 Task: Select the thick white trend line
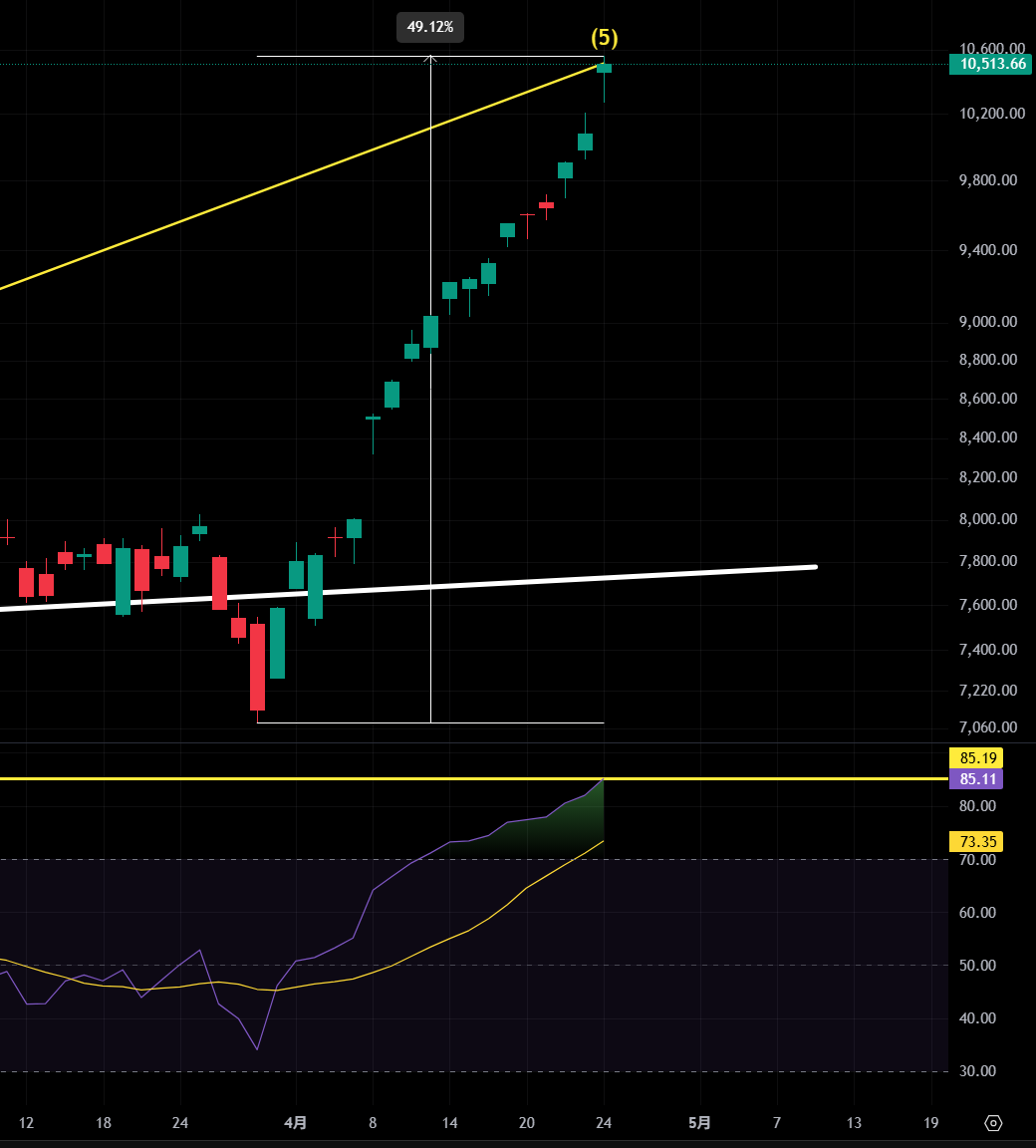pyautogui.click(x=598, y=576)
